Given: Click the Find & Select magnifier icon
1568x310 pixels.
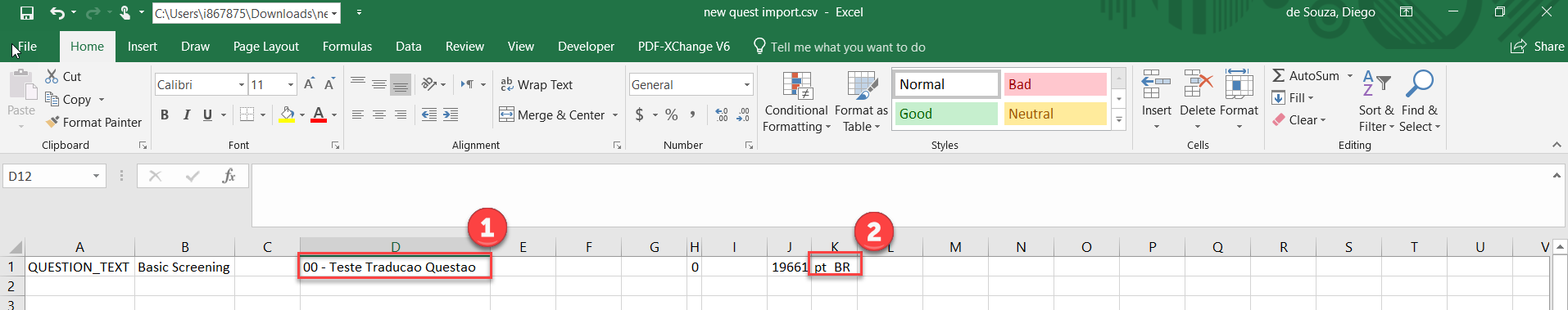Looking at the screenshot, I should tap(1419, 84).
